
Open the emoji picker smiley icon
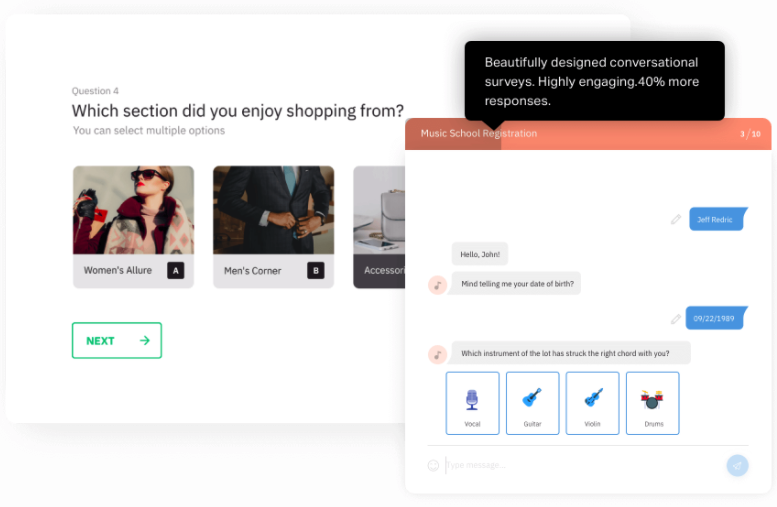[433, 465]
